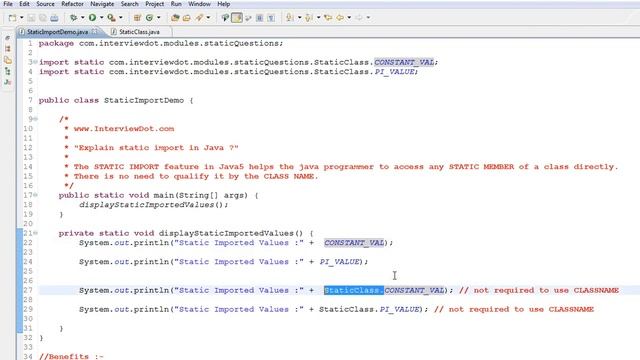
Task: Open dropdown arrow next to Run icon
Action: 101,18
